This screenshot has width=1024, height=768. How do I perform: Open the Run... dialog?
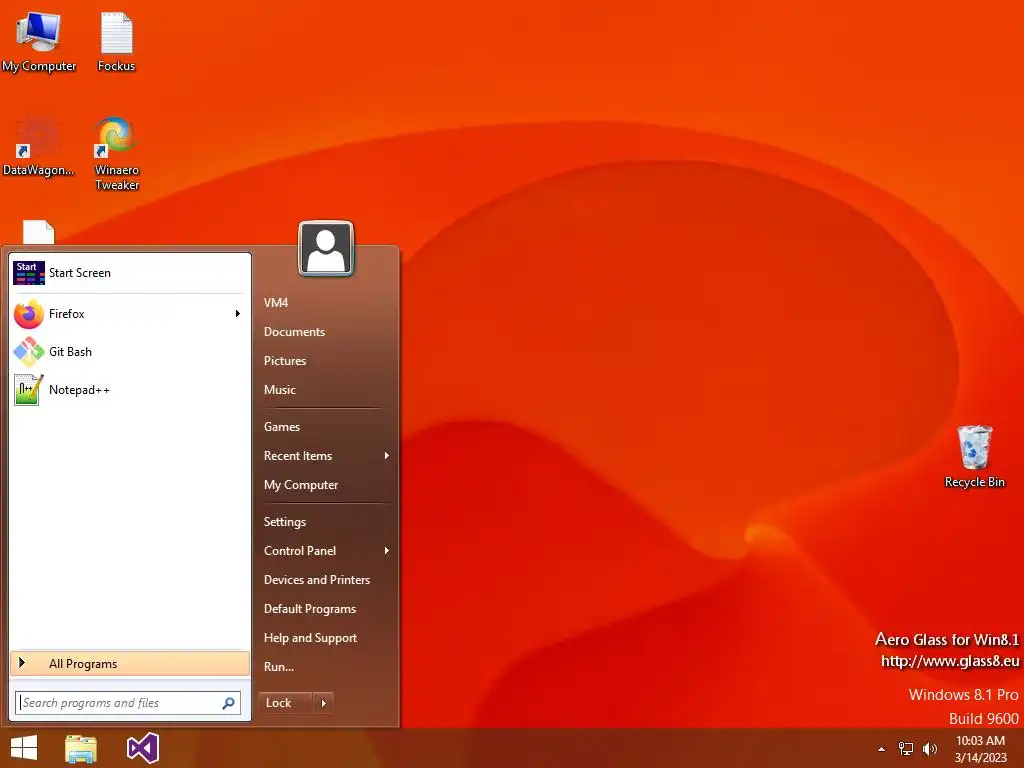[278, 667]
